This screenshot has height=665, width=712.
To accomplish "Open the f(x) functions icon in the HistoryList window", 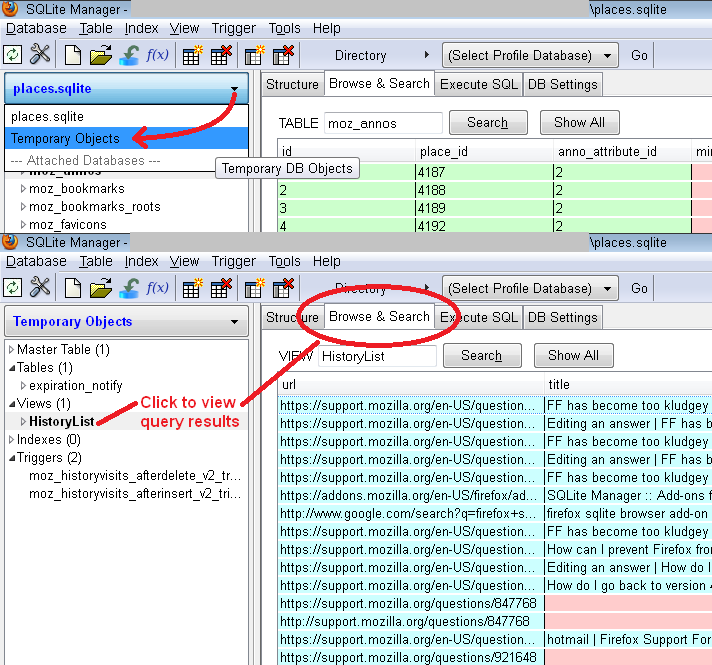I will [157, 288].
